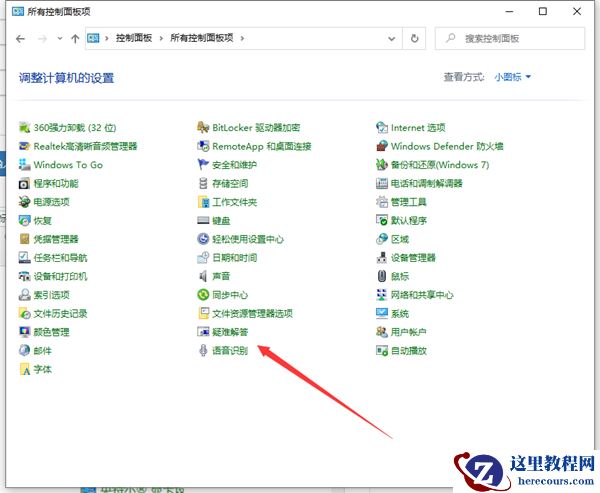Open the 系统 link
This screenshot has height=493, width=600.
(x=400, y=313)
